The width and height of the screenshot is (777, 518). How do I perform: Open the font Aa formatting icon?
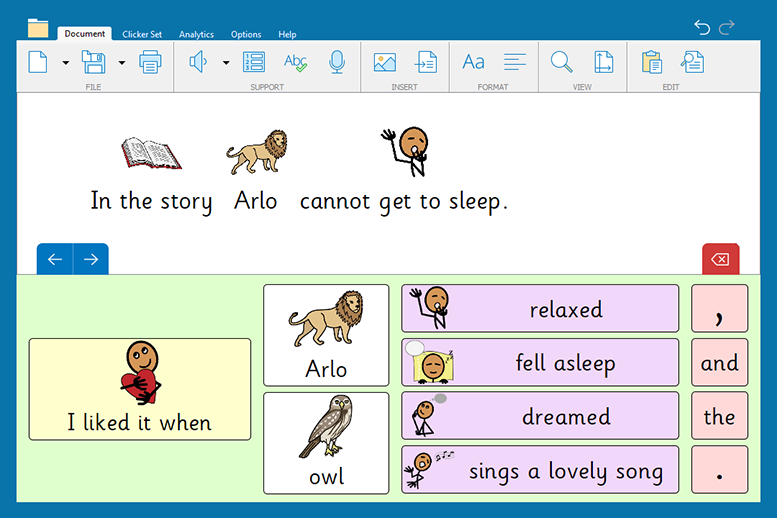473,62
